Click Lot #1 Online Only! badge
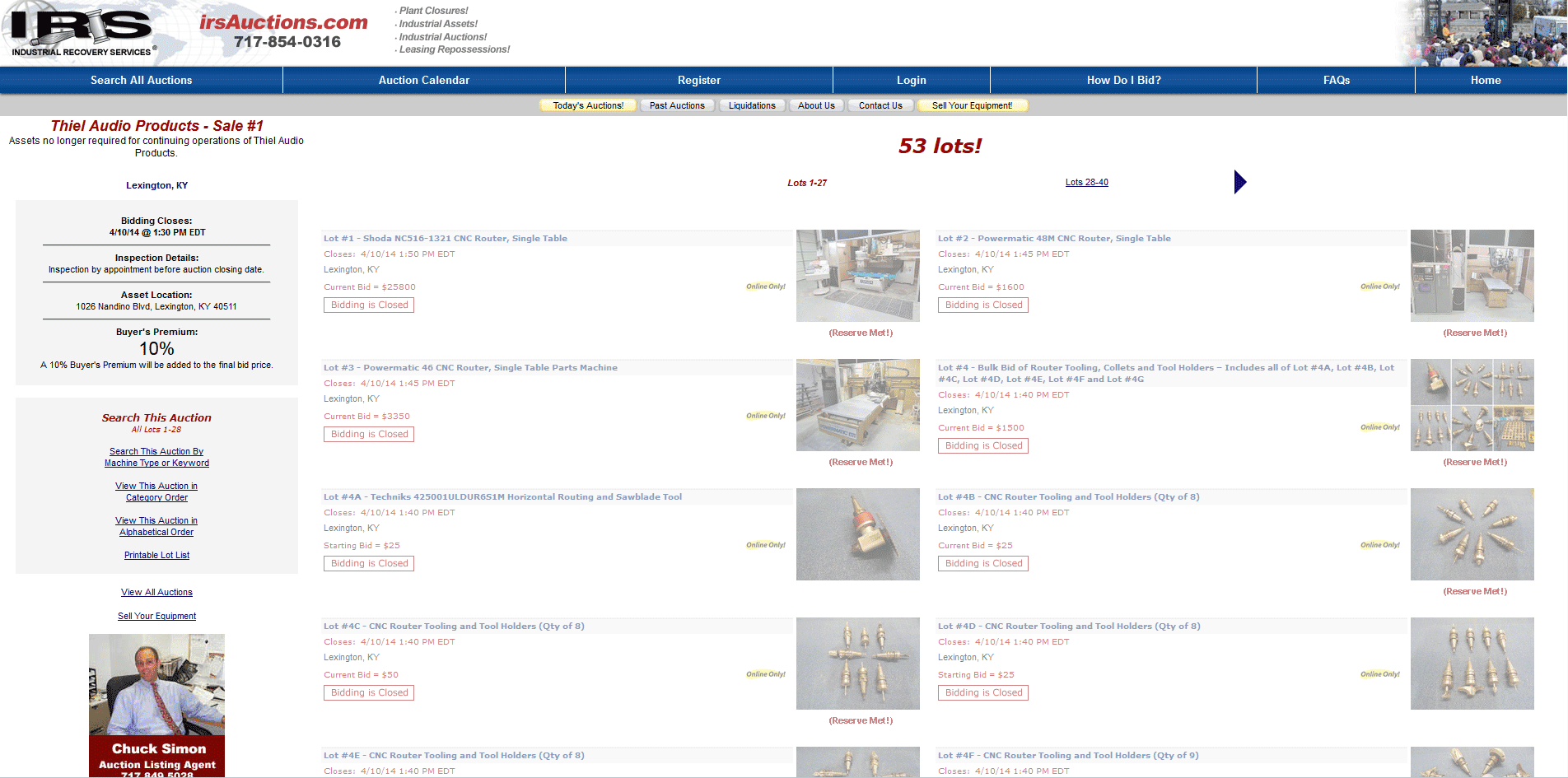This screenshot has width=1568, height=778. point(766,287)
